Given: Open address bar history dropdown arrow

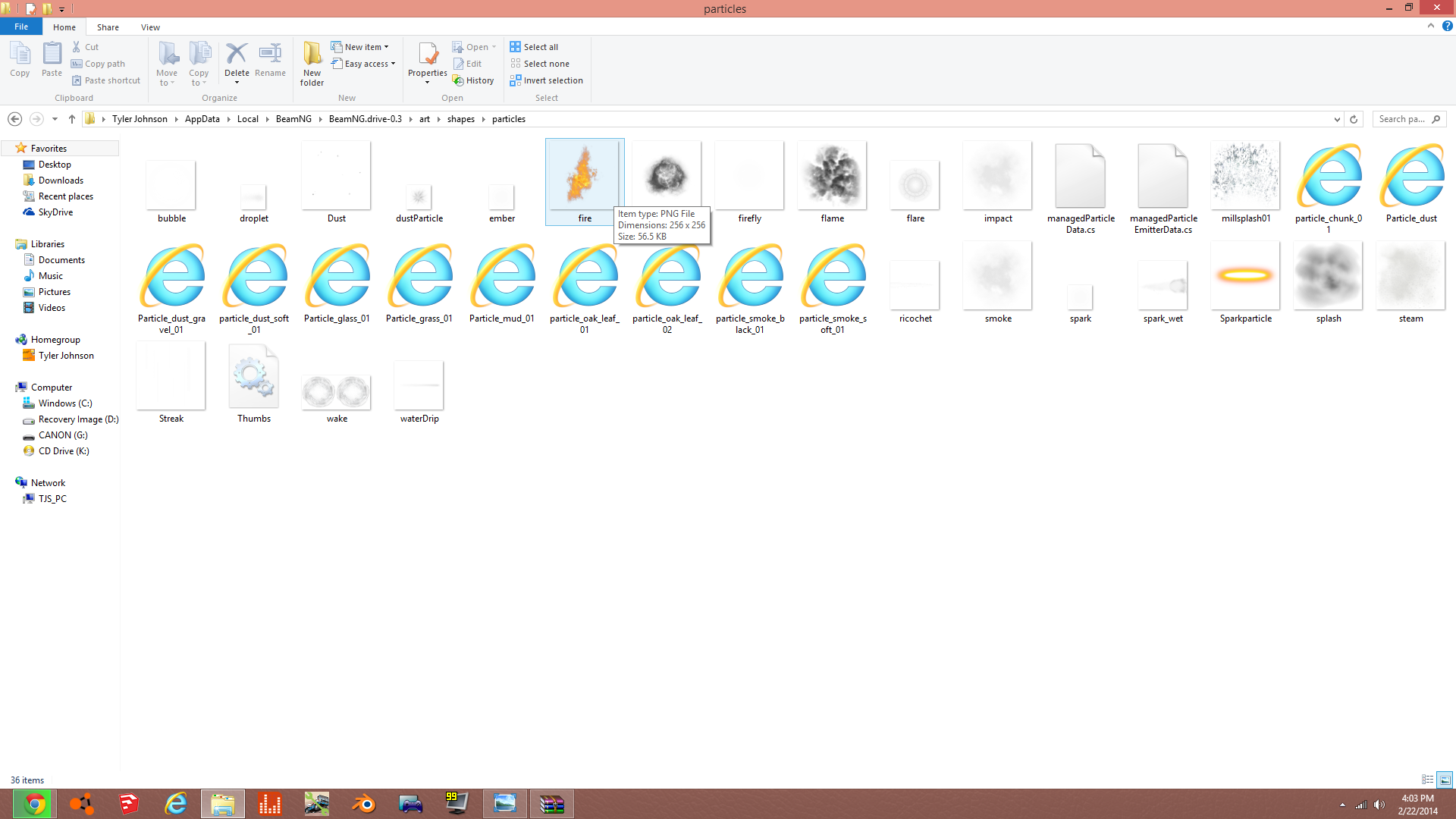Looking at the screenshot, I should point(1337,119).
